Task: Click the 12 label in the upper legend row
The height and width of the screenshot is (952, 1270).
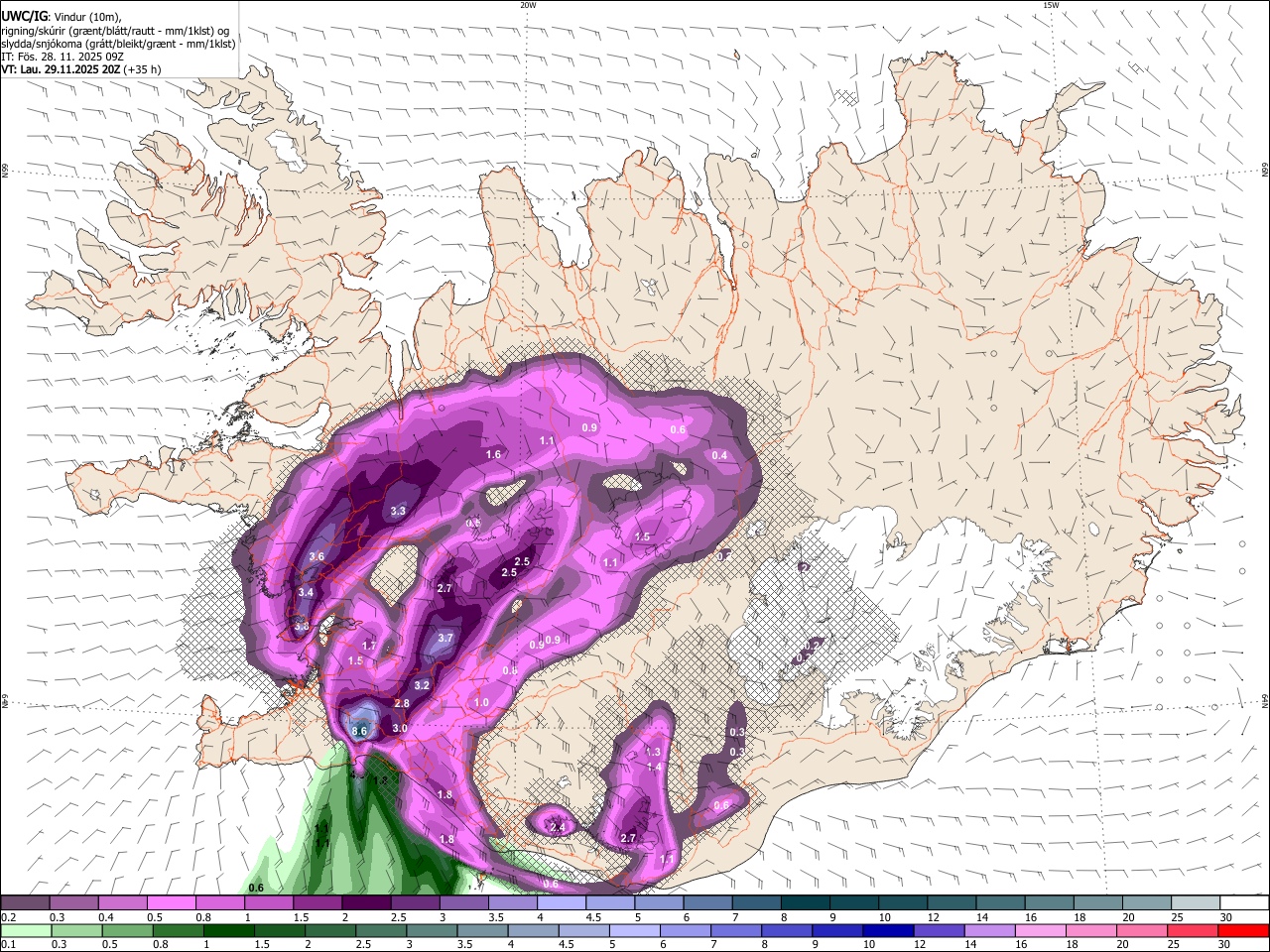Action: pyautogui.click(x=934, y=917)
